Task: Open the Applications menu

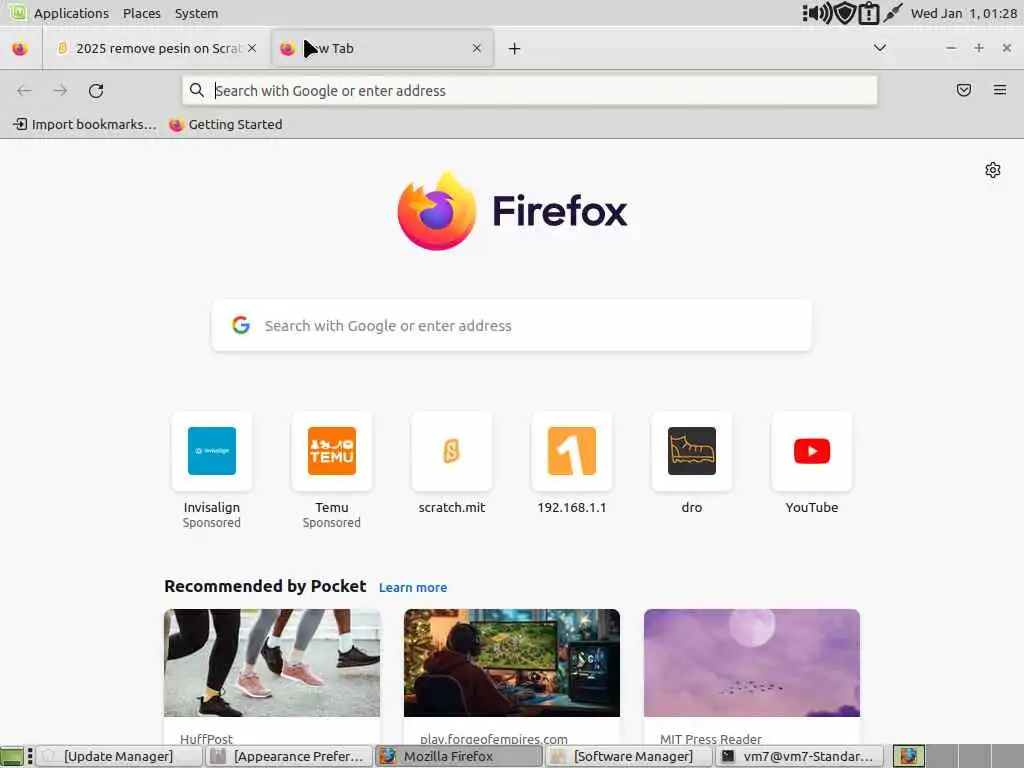Action: point(71,13)
